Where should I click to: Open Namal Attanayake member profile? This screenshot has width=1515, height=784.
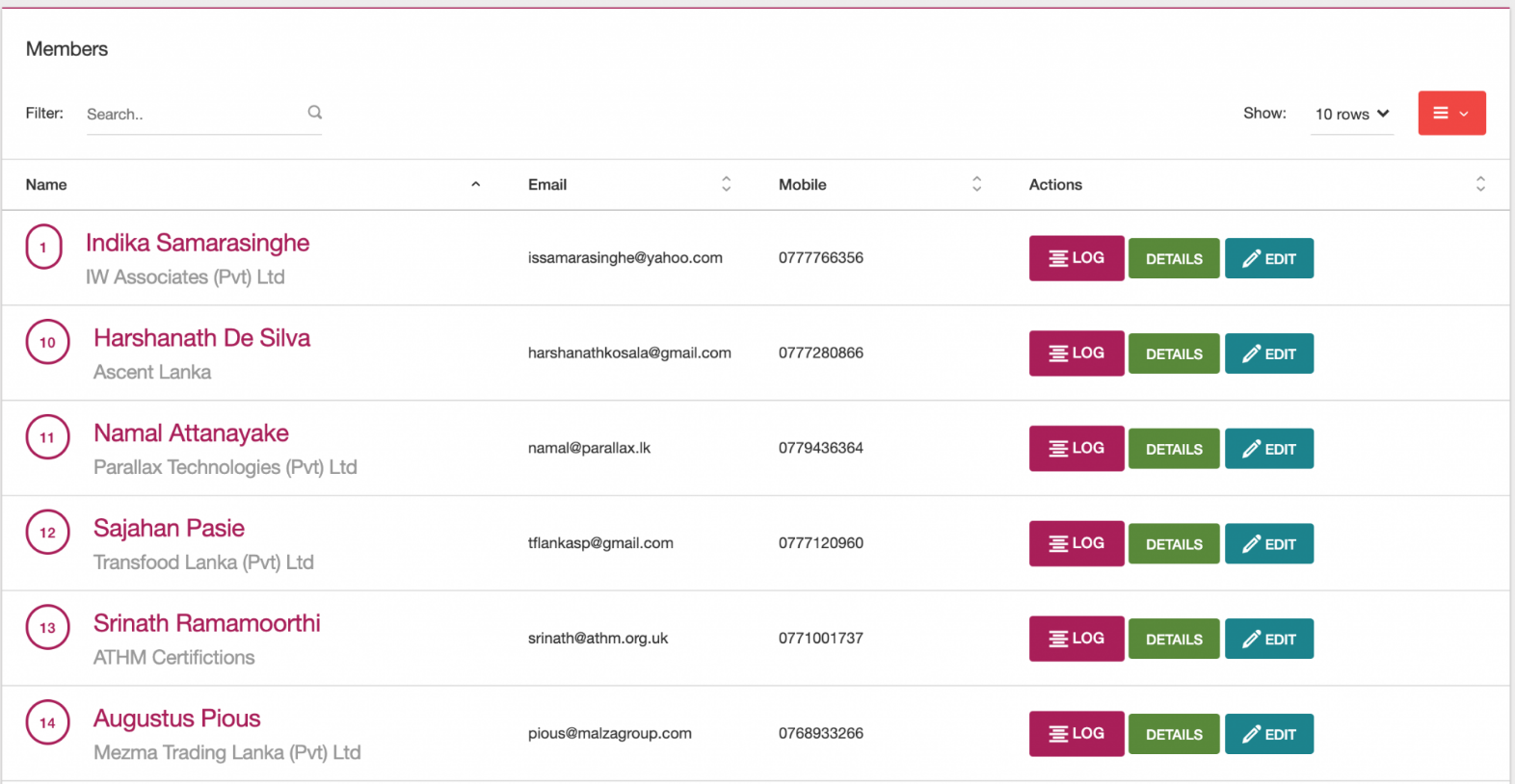click(x=191, y=433)
